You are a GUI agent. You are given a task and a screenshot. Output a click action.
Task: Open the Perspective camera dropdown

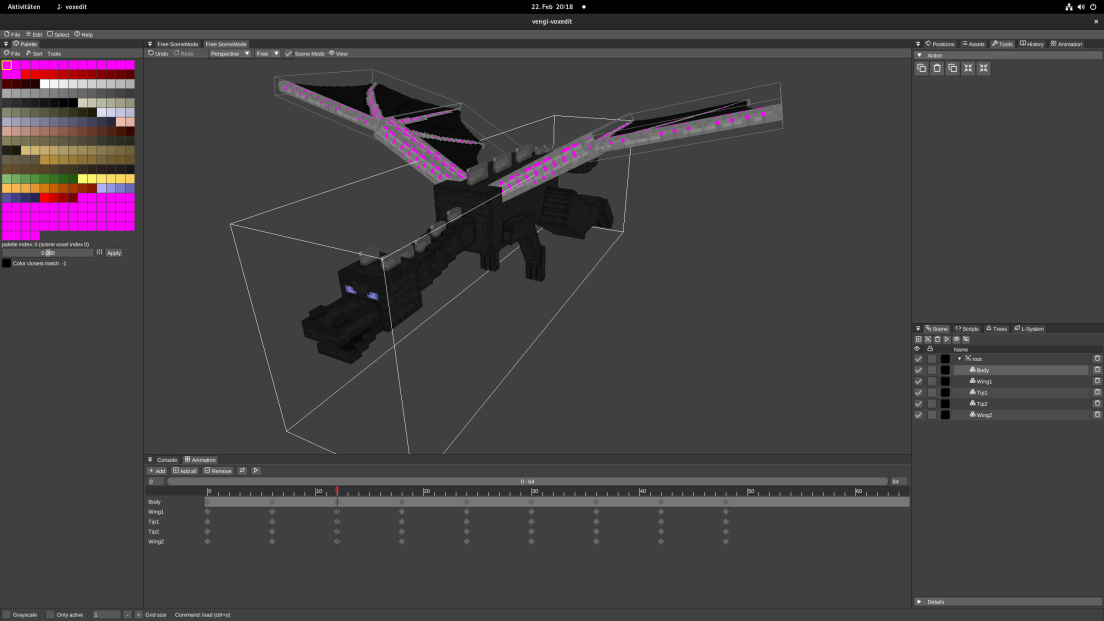click(x=230, y=54)
